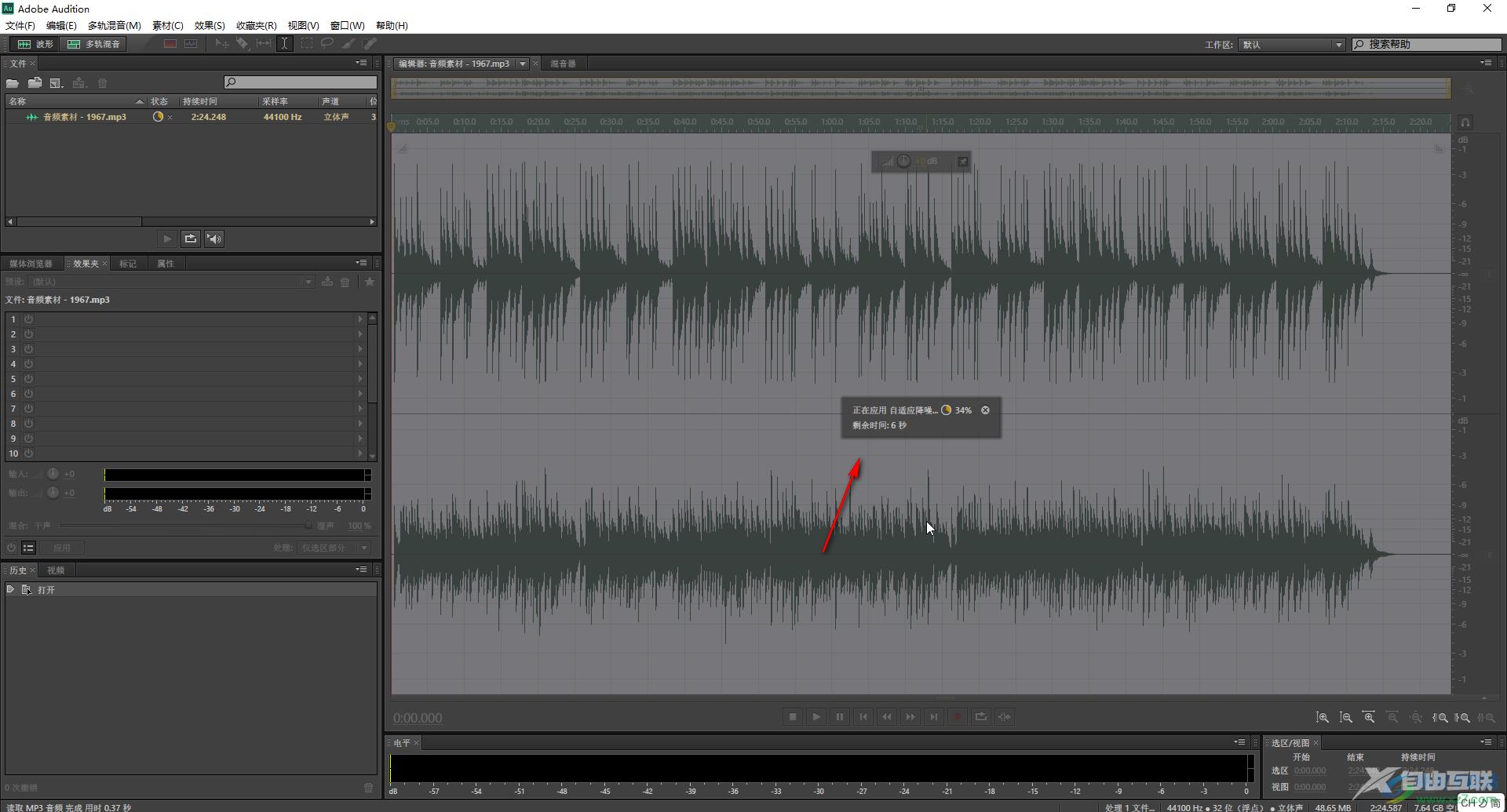1507x812 pixels.
Task: Click Zoom Out Amplitude icon
Action: click(1346, 718)
